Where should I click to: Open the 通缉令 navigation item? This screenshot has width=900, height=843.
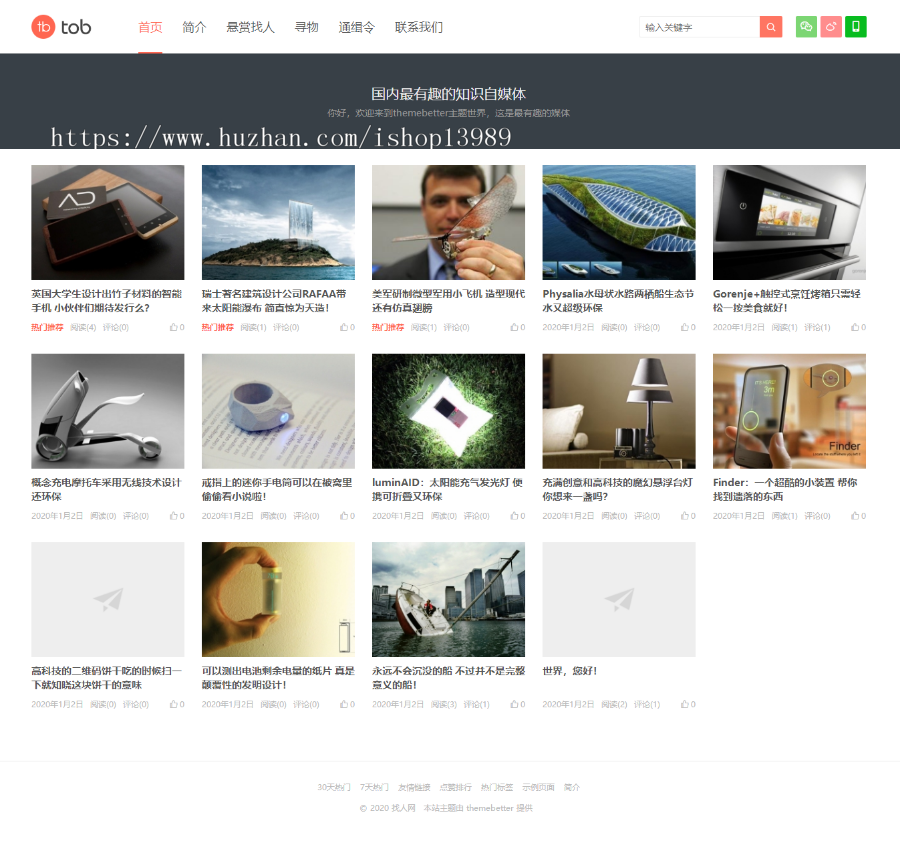point(357,27)
